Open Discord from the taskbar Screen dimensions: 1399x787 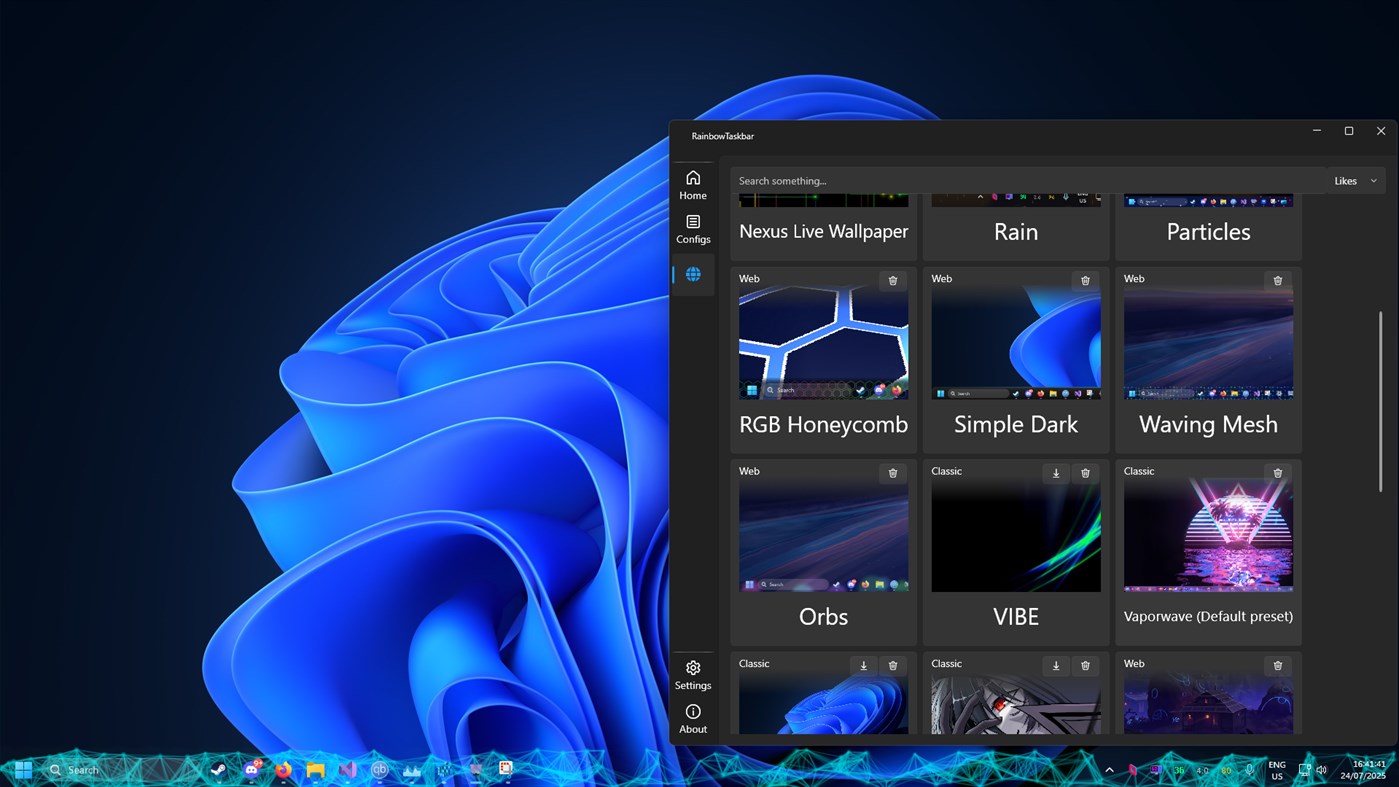coord(251,770)
